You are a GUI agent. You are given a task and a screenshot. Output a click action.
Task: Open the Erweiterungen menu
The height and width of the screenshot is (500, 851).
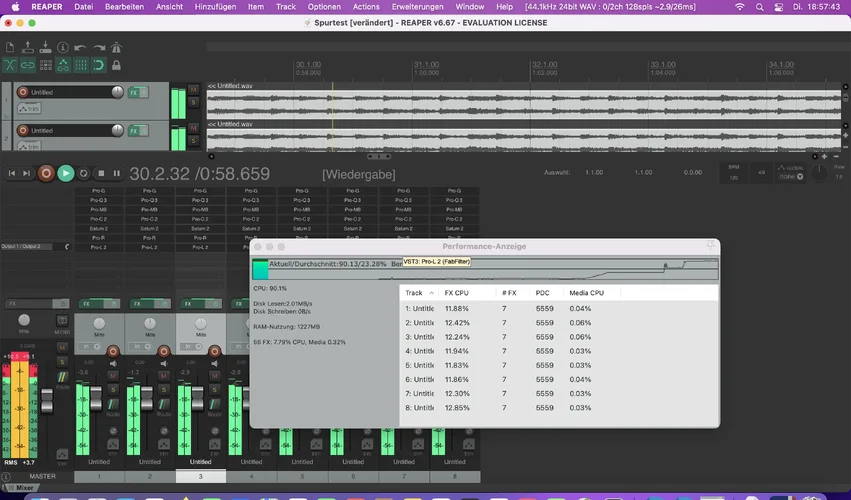pyautogui.click(x=417, y=7)
